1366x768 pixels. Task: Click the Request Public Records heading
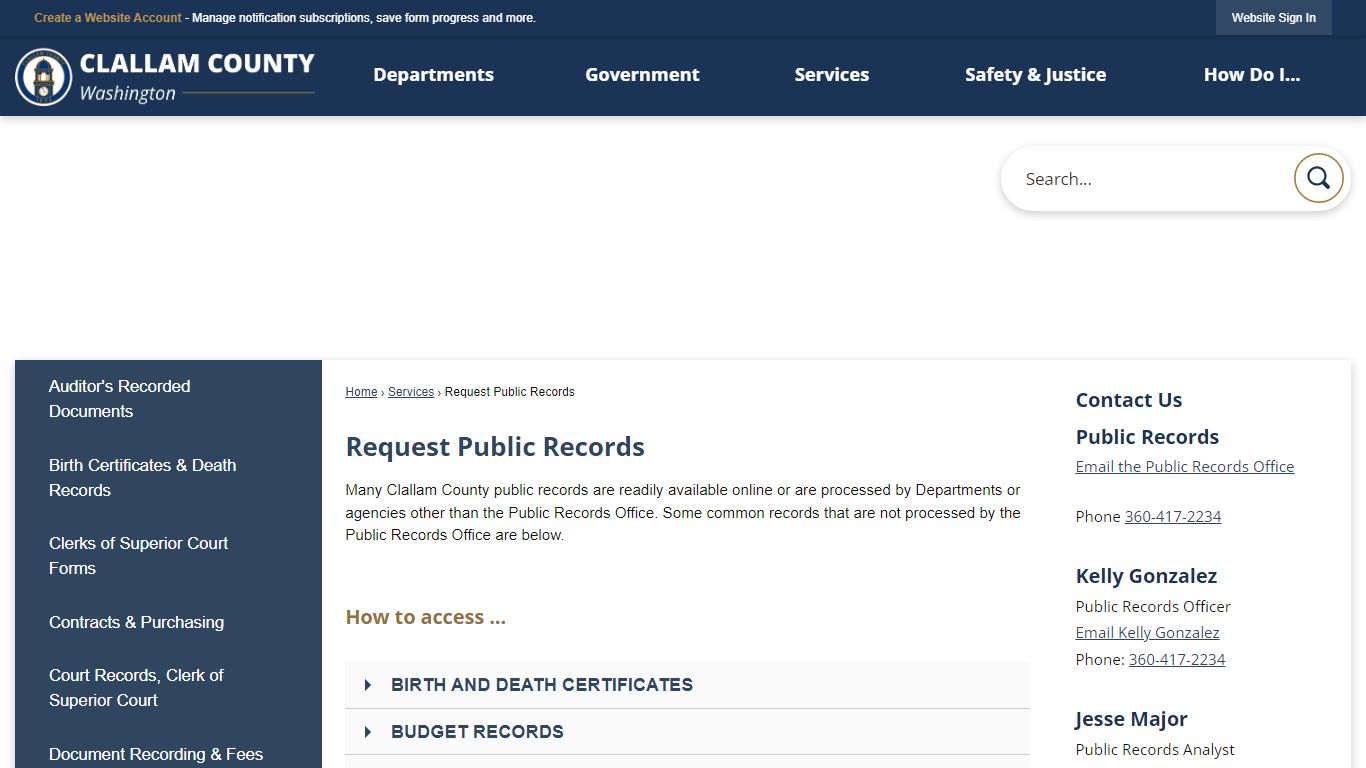tap(495, 446)
